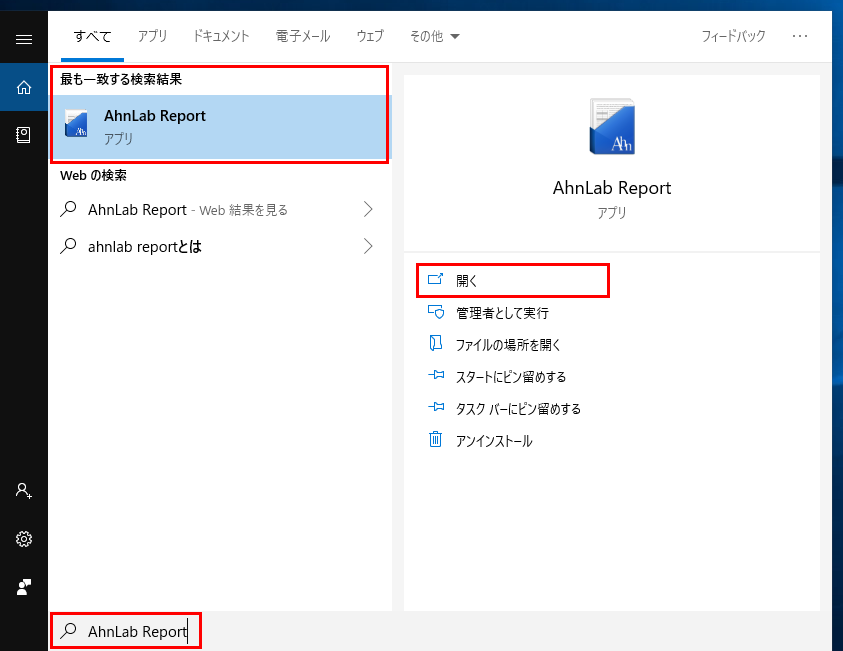Click the AhnLab Report title in the preview pane

click(612, 188)
